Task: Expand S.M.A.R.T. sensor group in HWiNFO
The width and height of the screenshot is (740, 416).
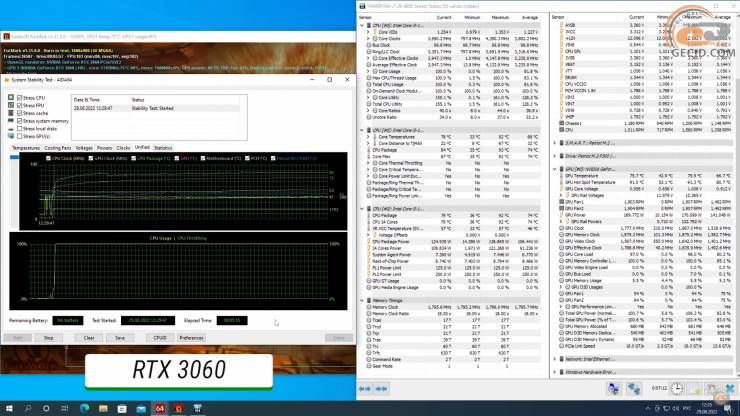Action: point(555,143)
